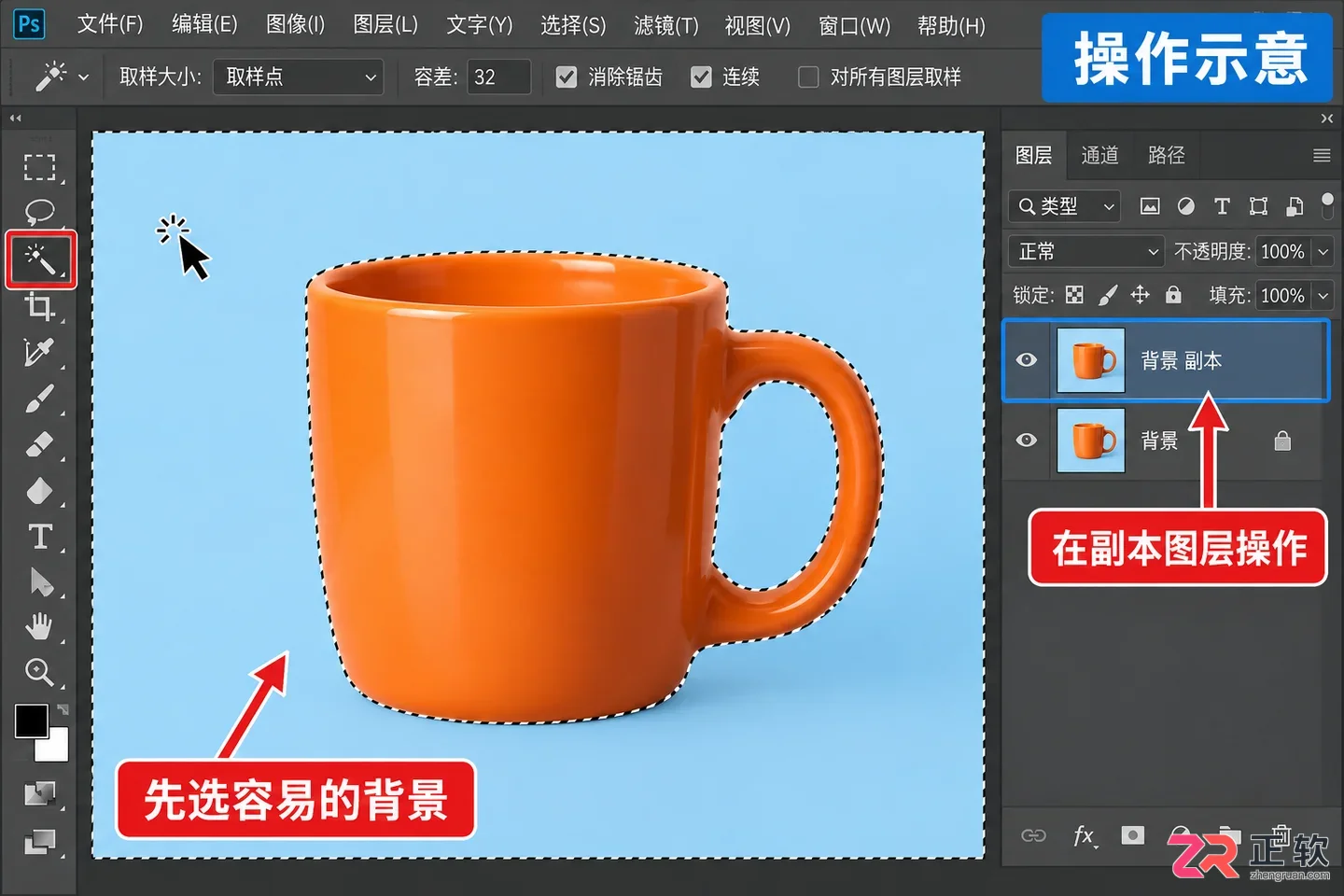Open the 图层(L) menu
This screenshot has height=896, width=1344.
pyautogui.click(x=385, y=24)
